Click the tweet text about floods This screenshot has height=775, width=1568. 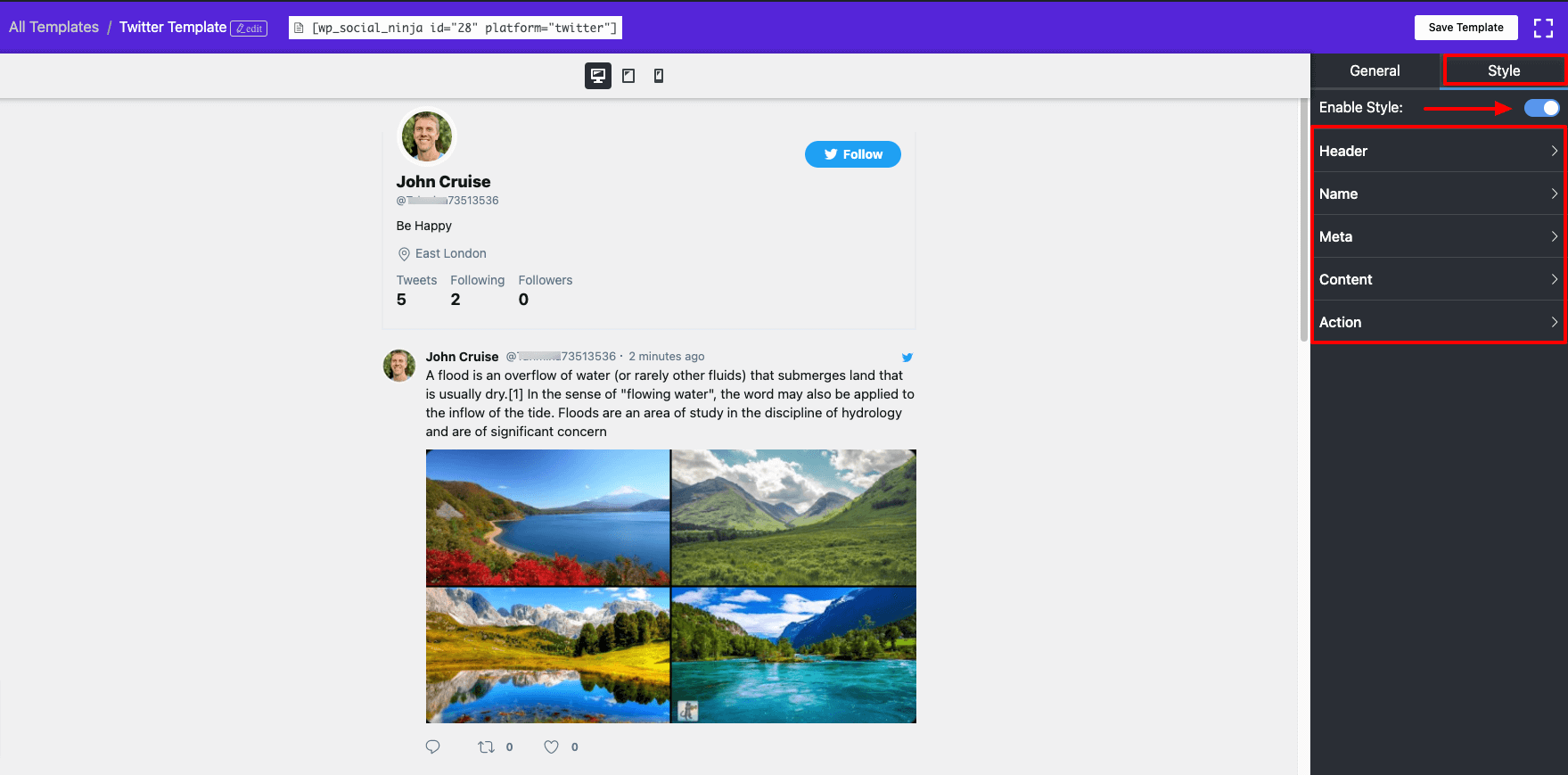pos(670,403)
